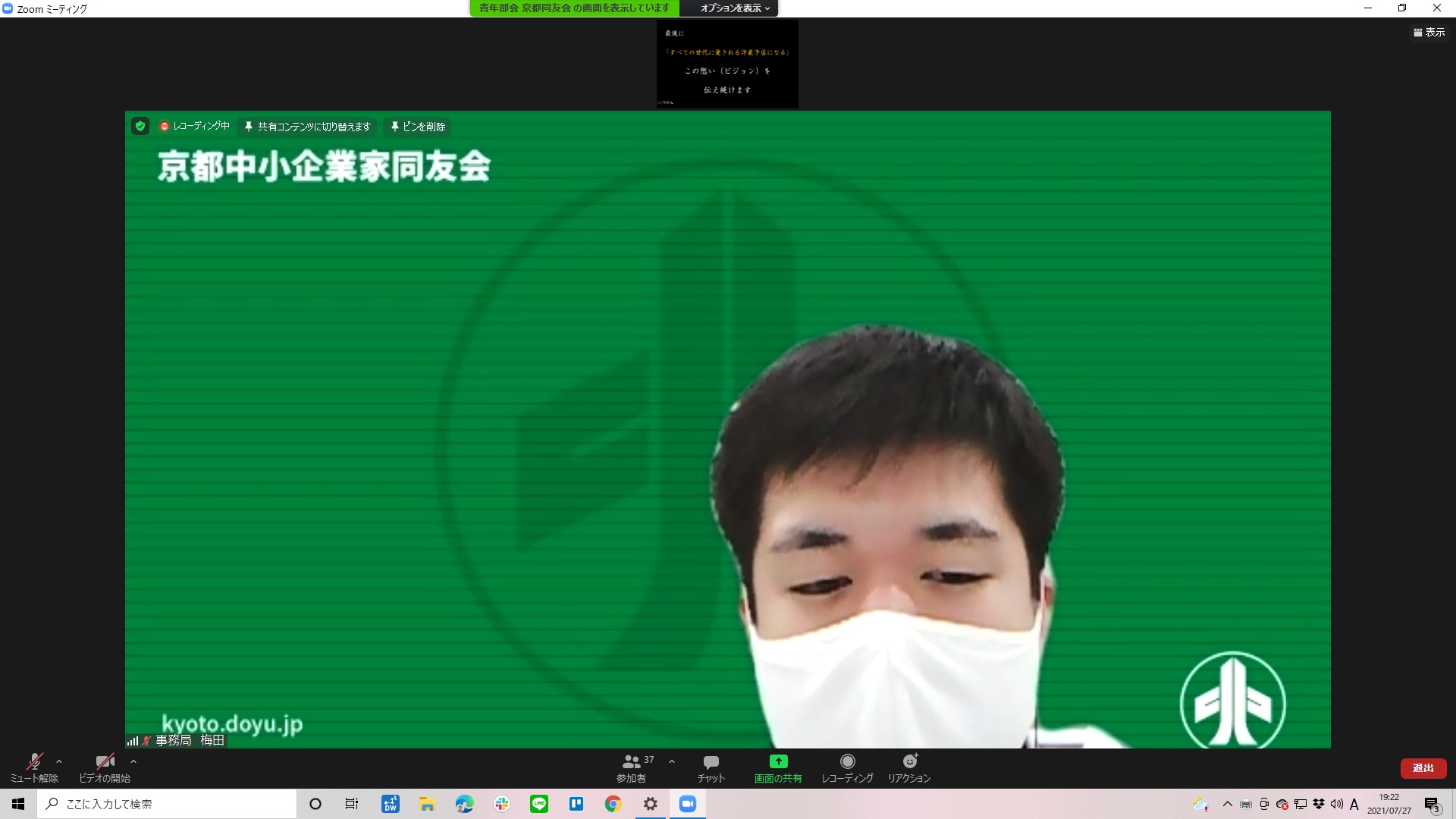Open the clock showing 19:22
This screenshot has width=1456, height=819.
(1389, 804)
